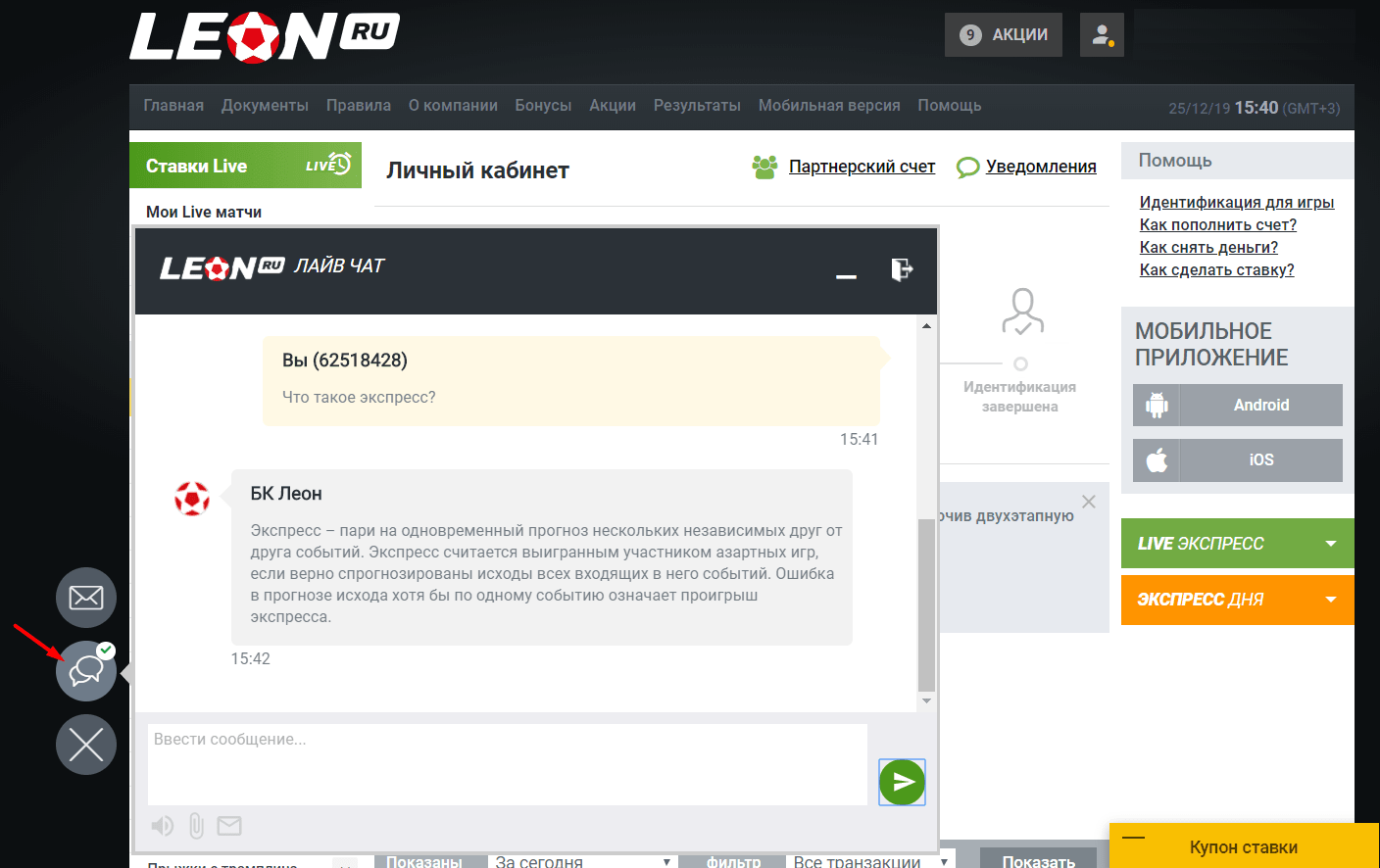Open Акции item in navigation bar
The width and height of the screenshot is (1380, 868).
pos(613,106)
